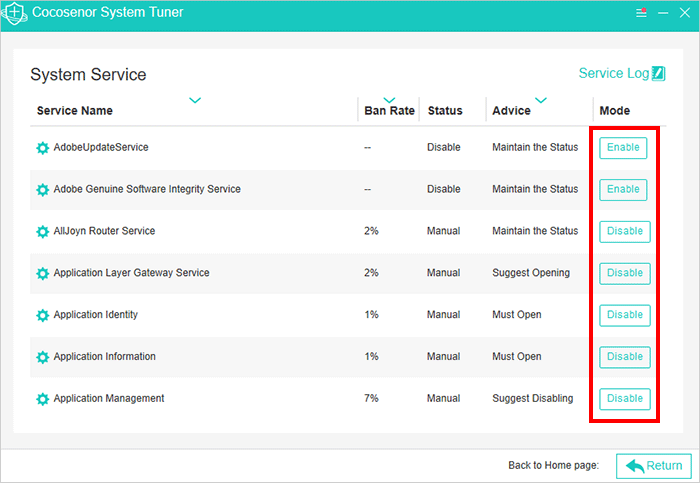
Task: Click Manual status of Application Management
Action: coord(443,398)
